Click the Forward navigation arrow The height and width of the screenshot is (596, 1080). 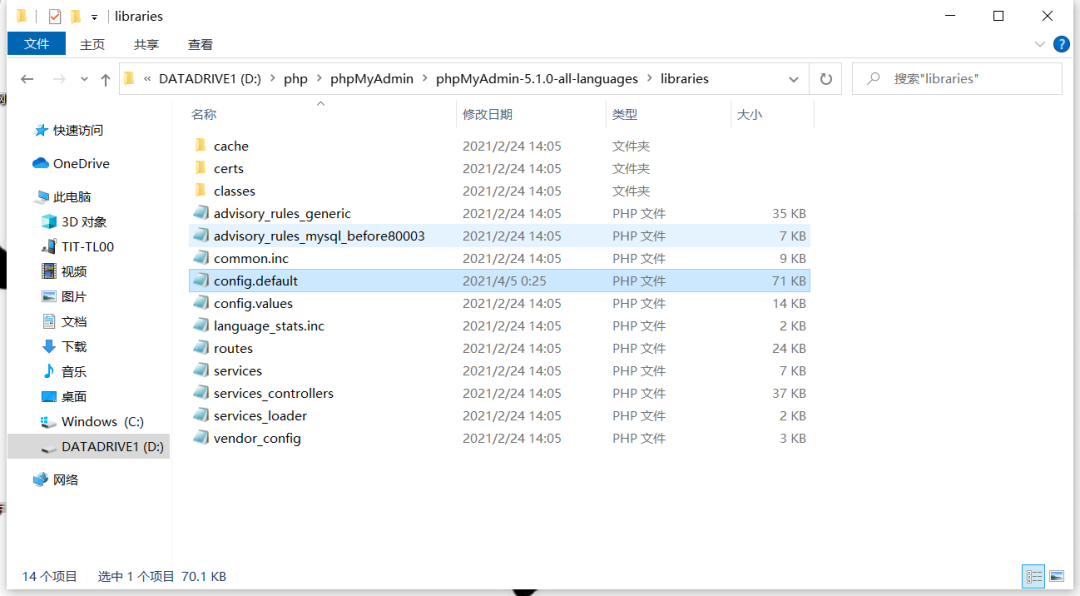tap(59, 79)
